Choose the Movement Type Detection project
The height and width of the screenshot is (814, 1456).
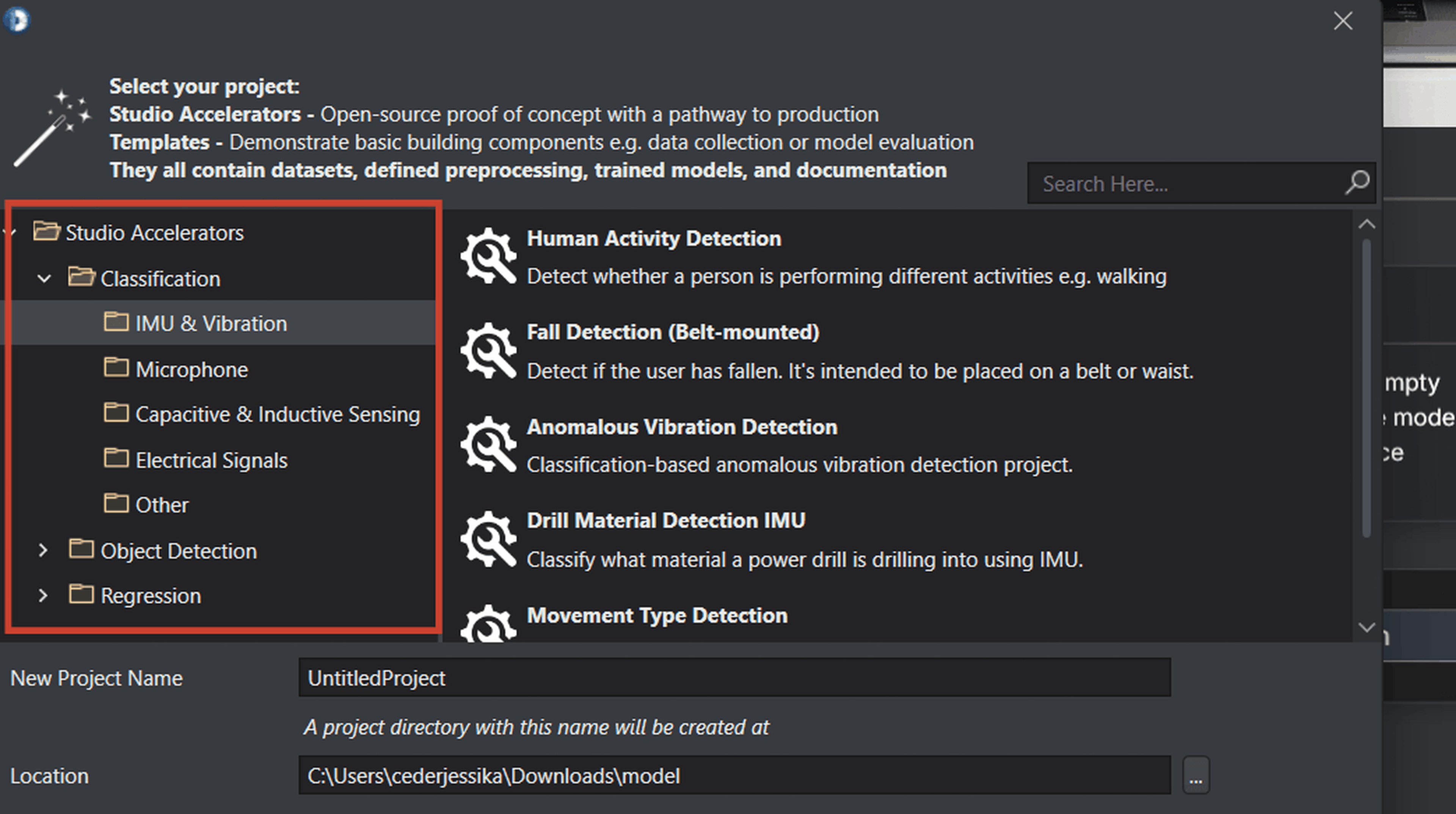(657, 616)
